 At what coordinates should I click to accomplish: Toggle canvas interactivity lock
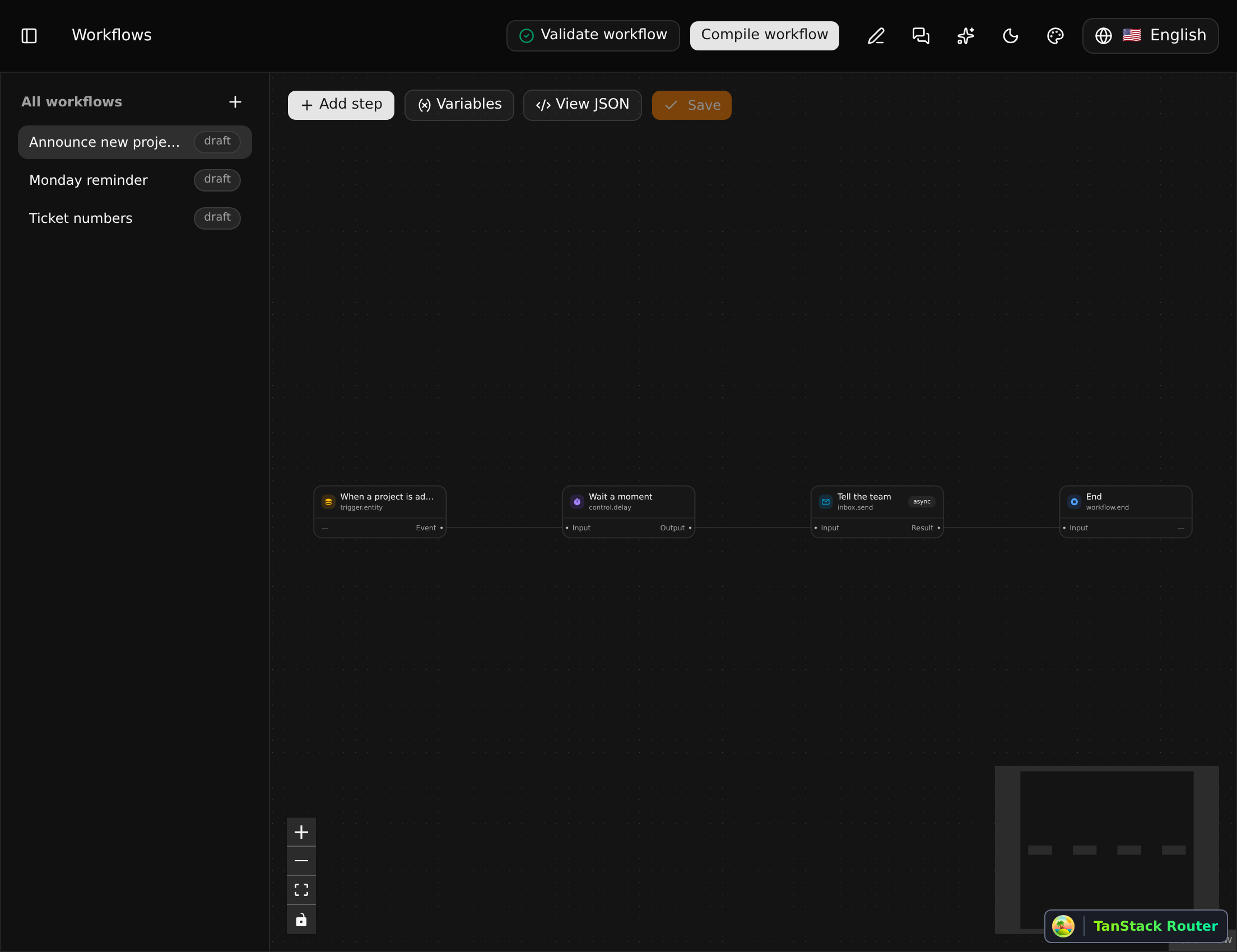tap(301, 920)
